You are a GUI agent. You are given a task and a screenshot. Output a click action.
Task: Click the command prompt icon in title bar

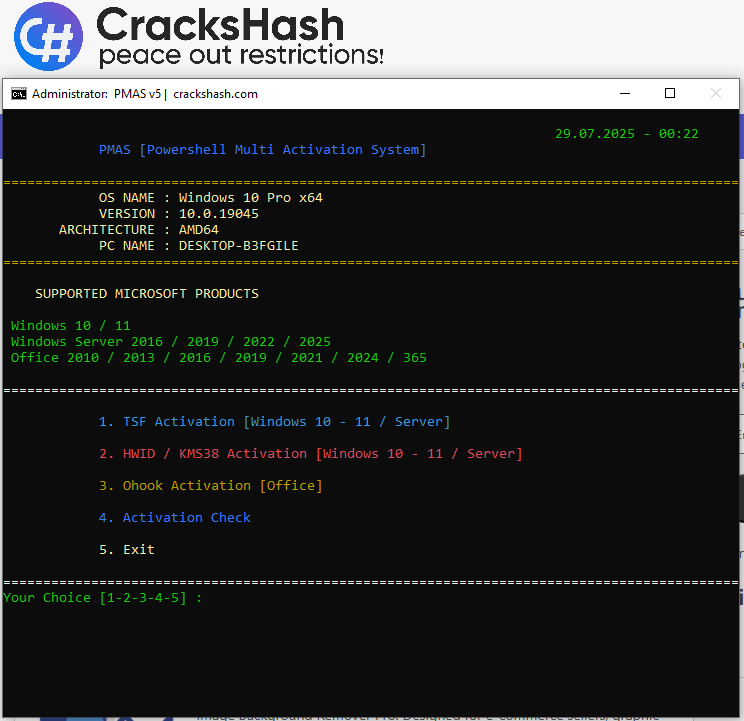pyautogui.click(x=19, y=94)
